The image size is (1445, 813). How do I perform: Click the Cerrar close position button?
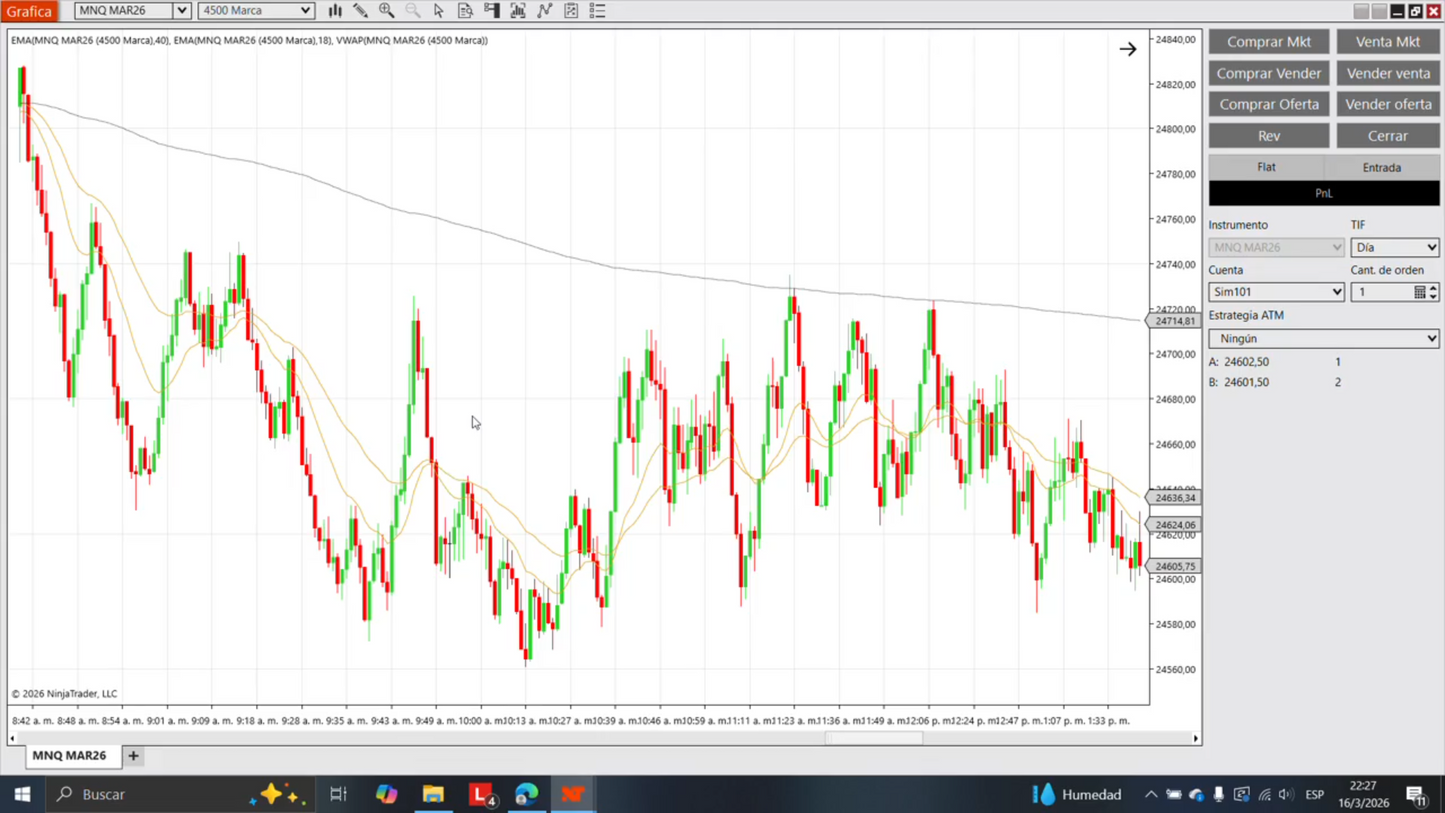click(x=1388, y=136)
